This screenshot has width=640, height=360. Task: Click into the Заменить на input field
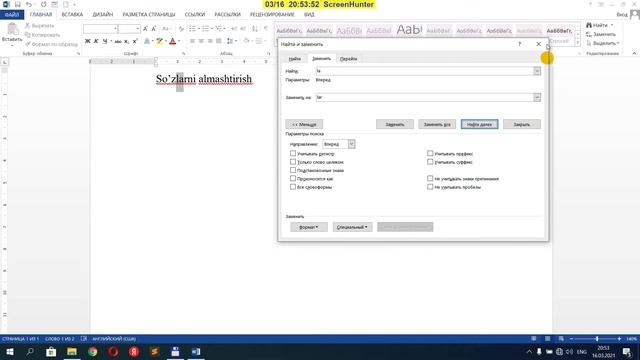(x=424, y=97)
